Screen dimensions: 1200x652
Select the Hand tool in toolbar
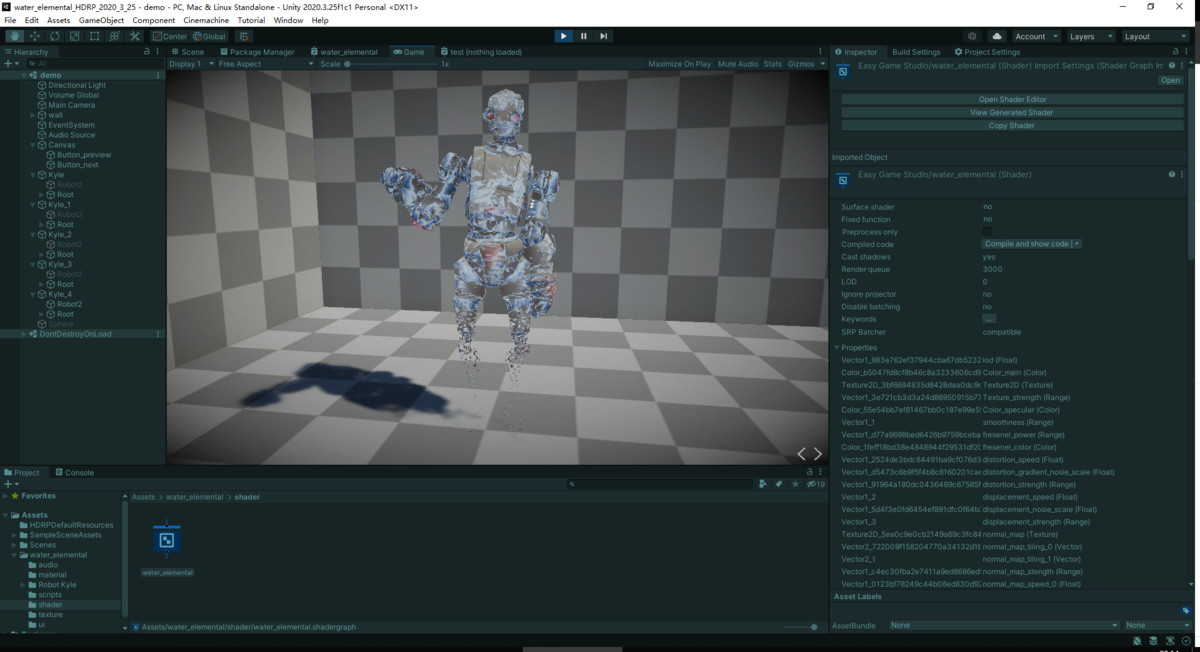tap(14, 36)
